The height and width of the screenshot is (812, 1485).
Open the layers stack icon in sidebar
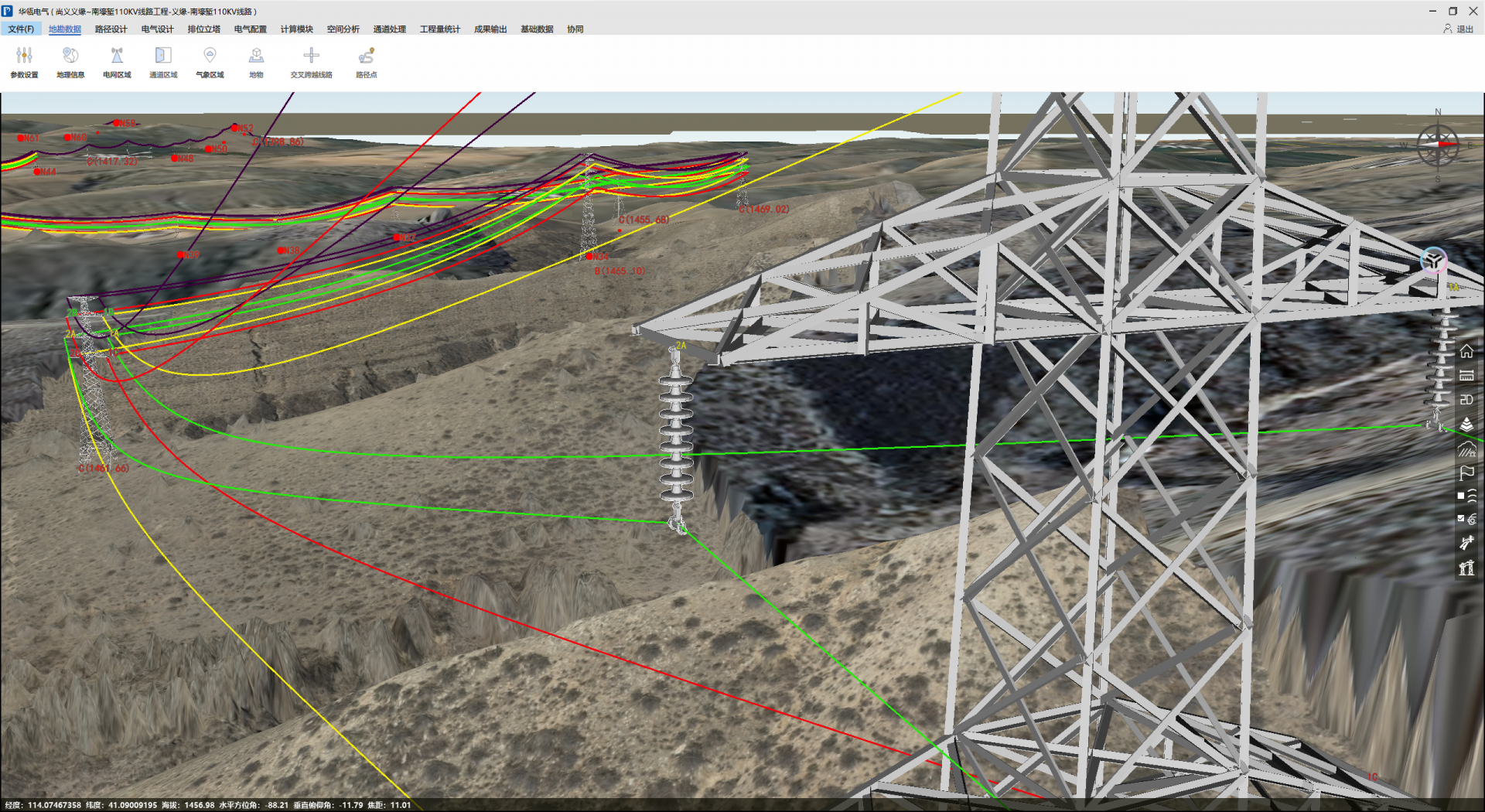pos(1466,425)
